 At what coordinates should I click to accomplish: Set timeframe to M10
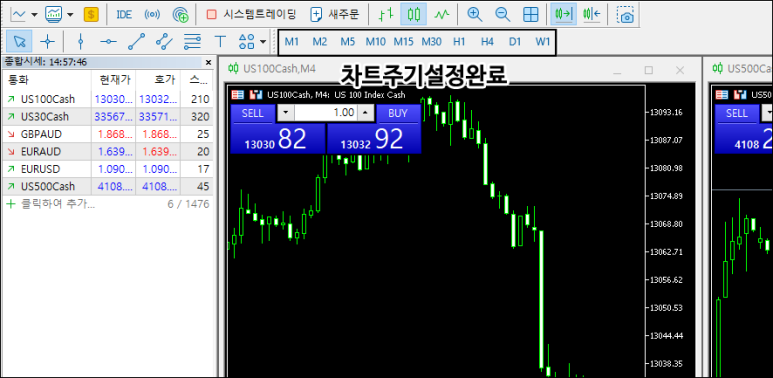(376, 42)
